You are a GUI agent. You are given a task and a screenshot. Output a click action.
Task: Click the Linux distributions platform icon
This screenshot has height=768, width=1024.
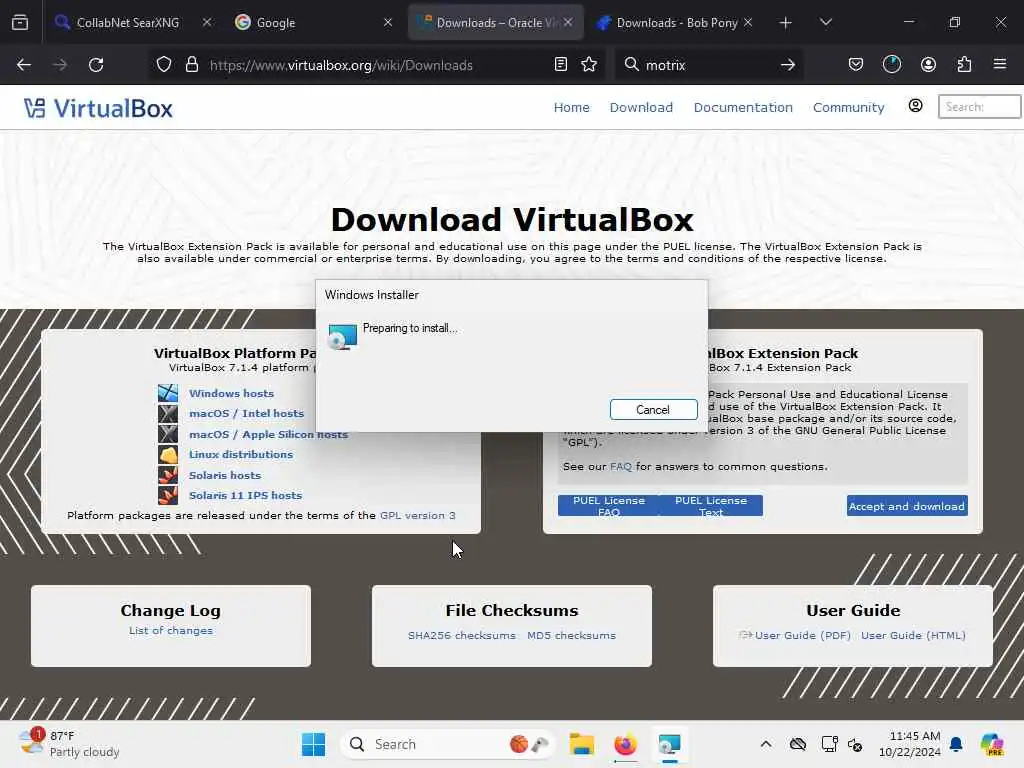point(168,454)
